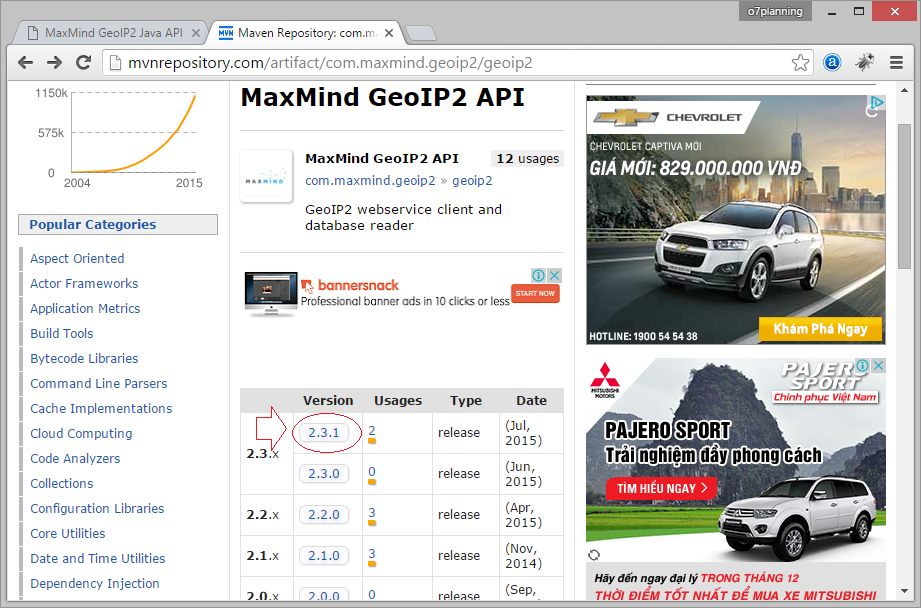Viewport: 921px width, 608px height.
Task: Click the Chevrolet ad AdChoices icon
Action: [876, 102]
